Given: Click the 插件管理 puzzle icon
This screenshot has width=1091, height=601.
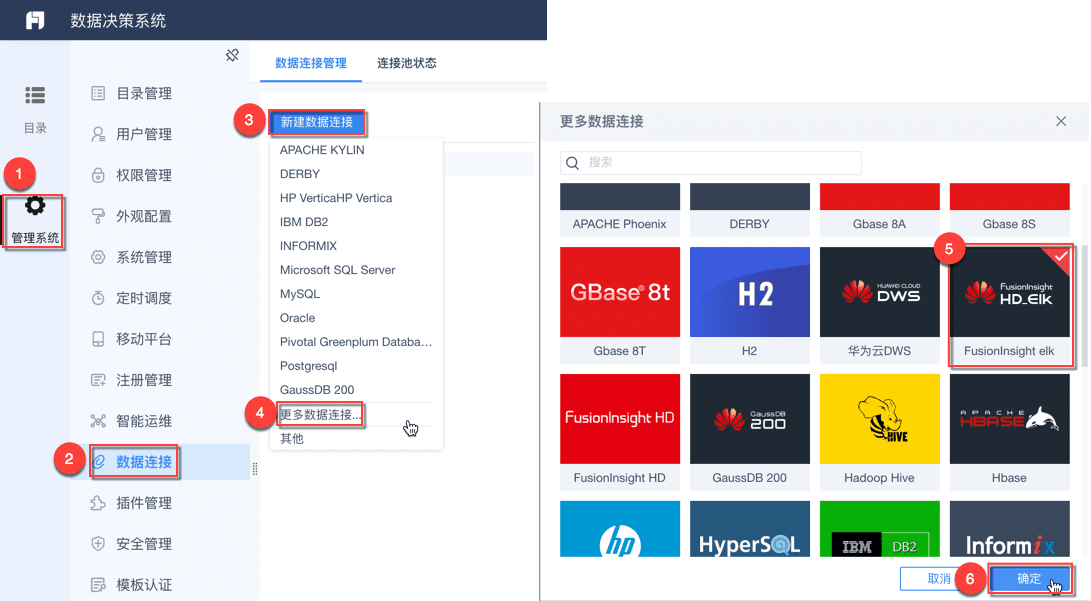Looking at the screenshot, I should 98,503.
